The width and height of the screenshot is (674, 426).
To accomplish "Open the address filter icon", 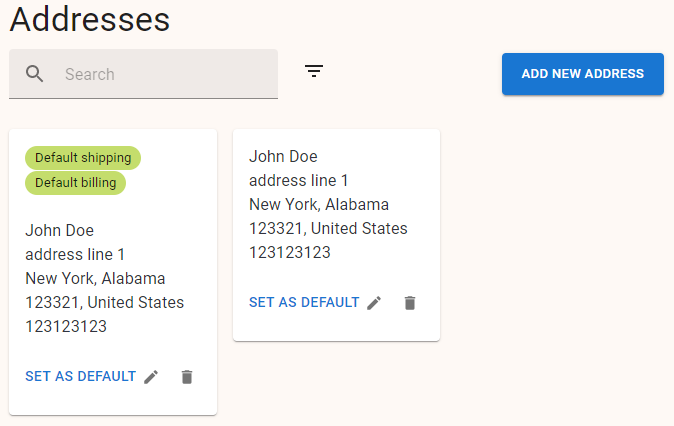I will tap(314, 71).
